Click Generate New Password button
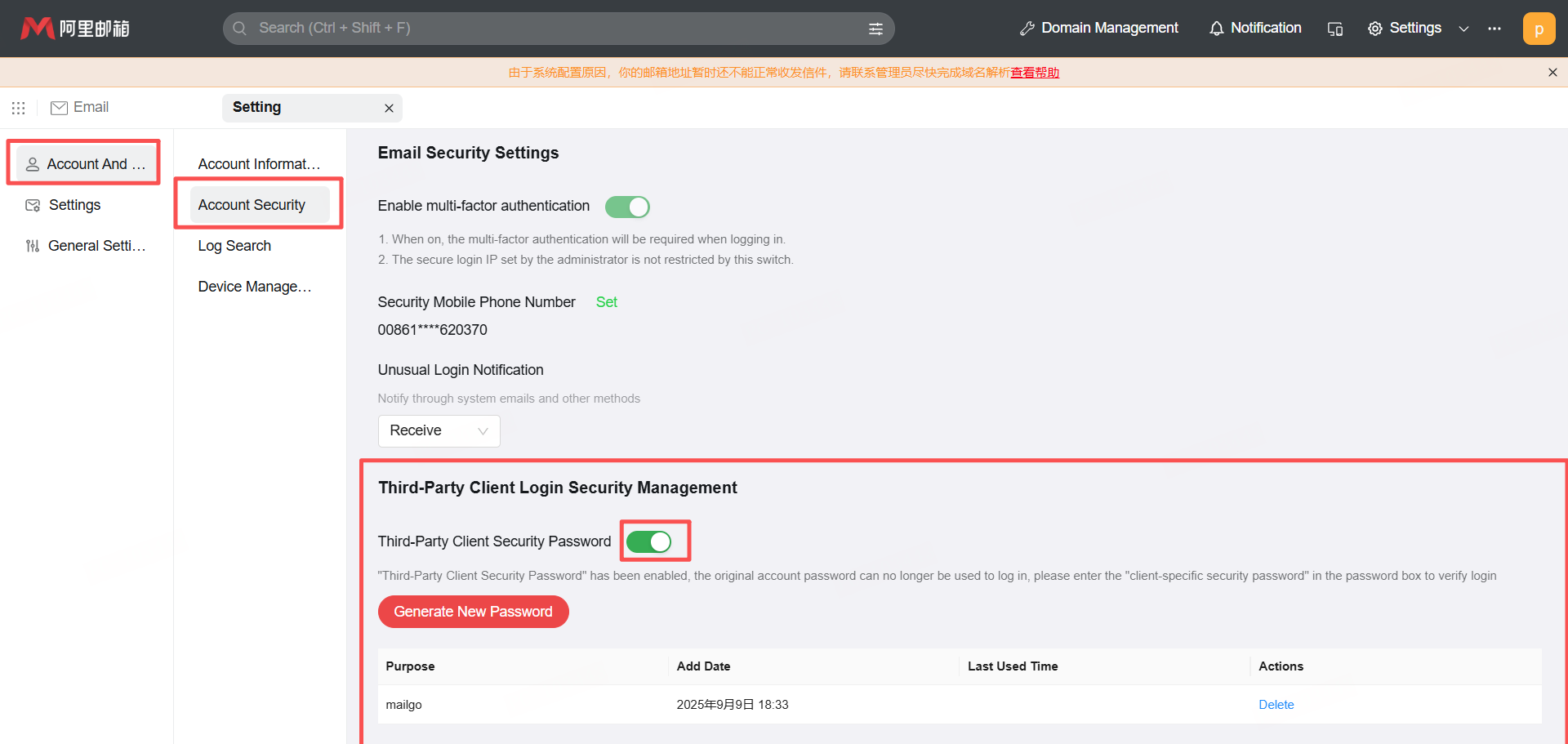 pos(473,612)
